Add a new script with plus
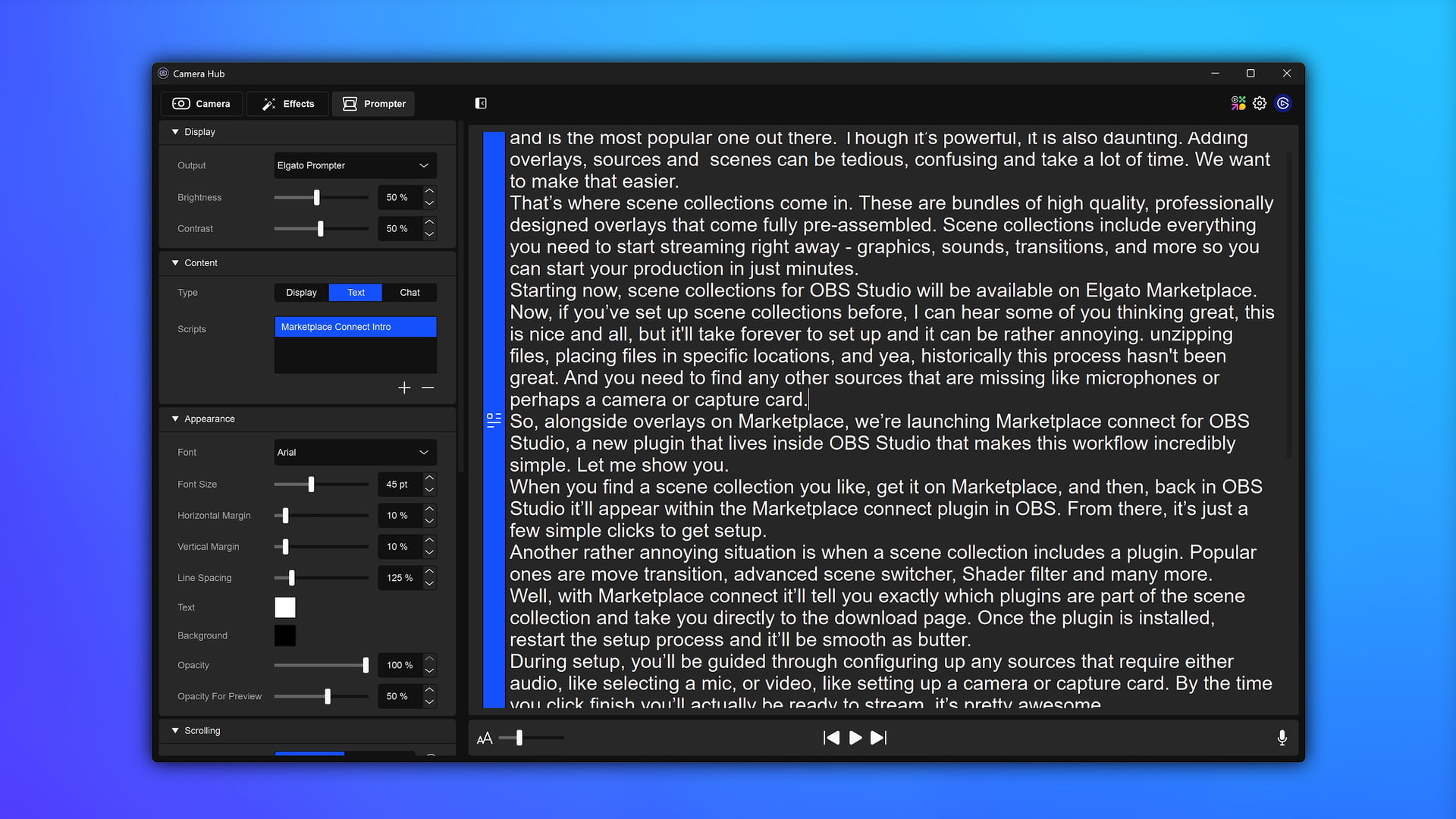Image resolution: width=1456 pixels, height=819 pixels. pyautogui.click(x=404, y=388)
